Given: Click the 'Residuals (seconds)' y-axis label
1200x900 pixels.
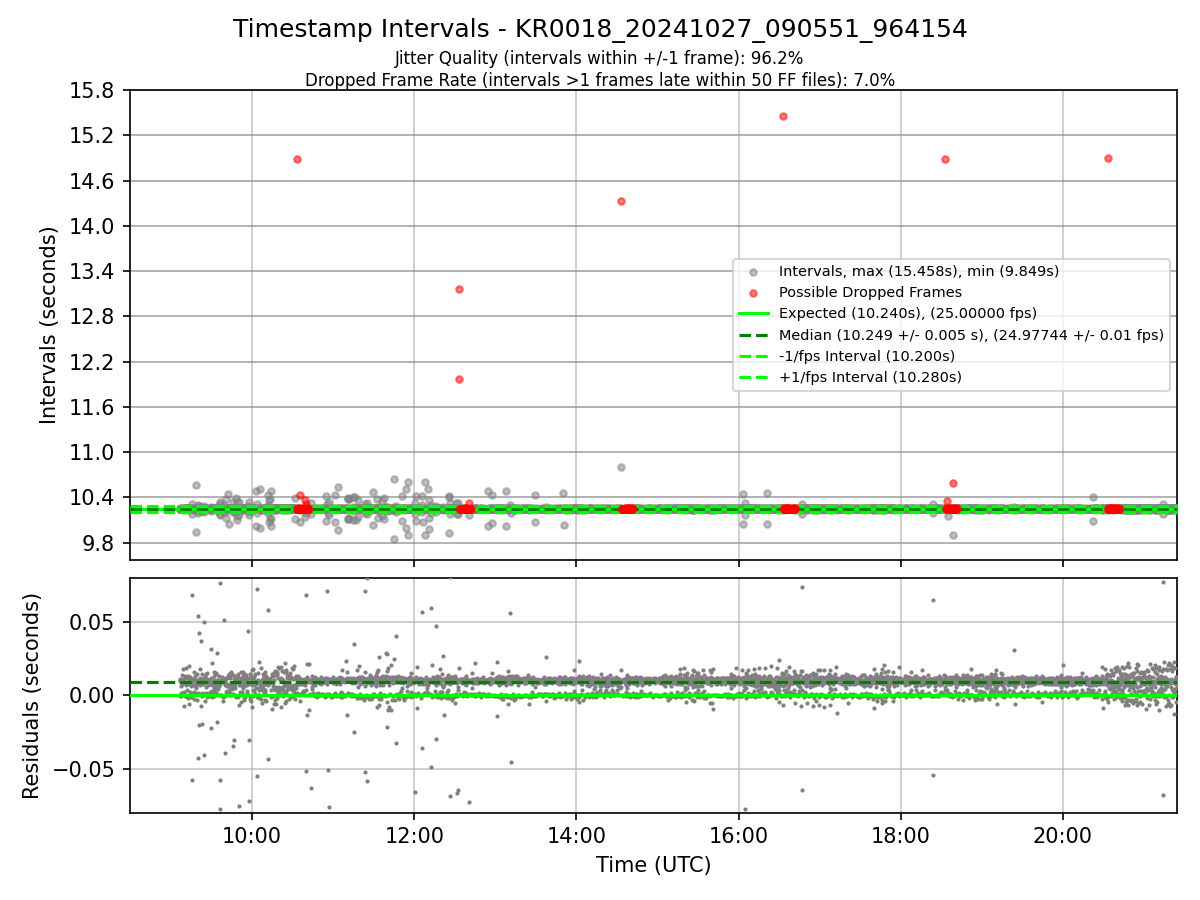Looking at the screenshot, I should point(32,696).
